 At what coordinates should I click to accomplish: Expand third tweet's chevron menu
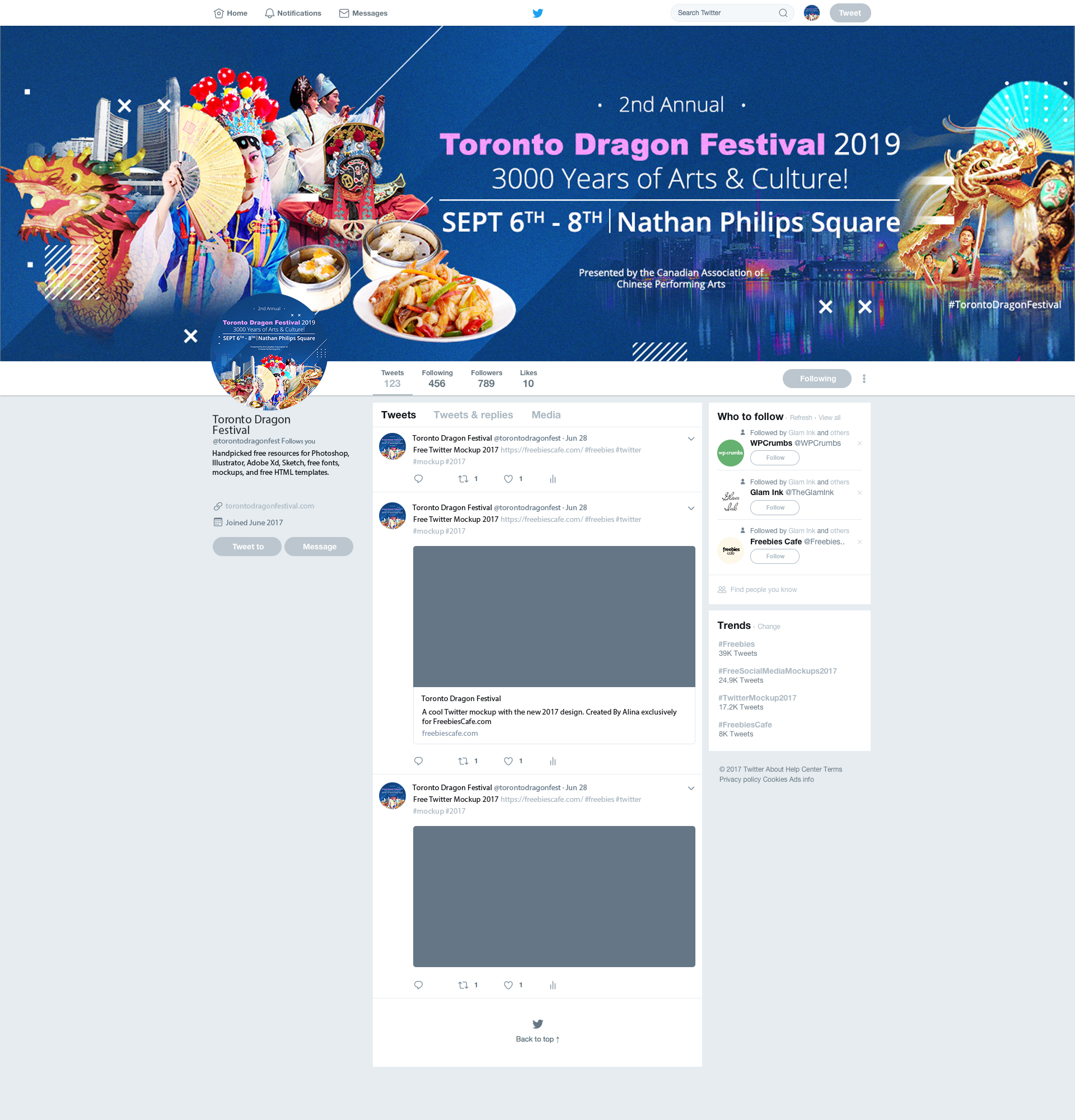point(690,788)
